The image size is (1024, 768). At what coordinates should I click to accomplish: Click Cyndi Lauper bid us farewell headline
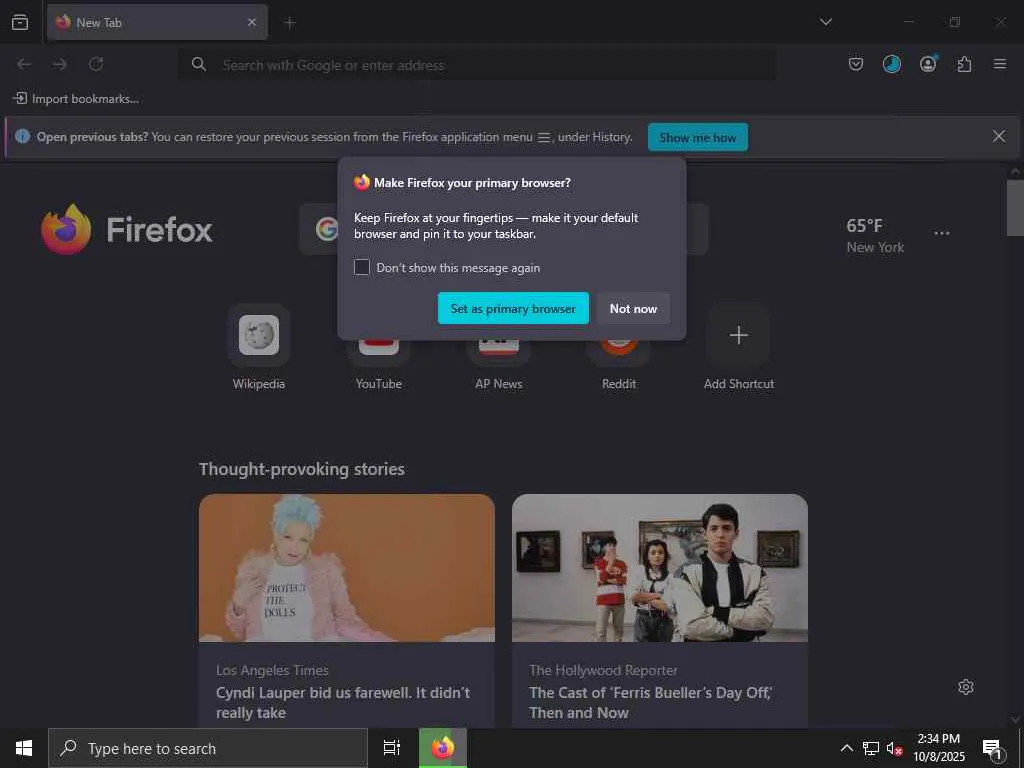(343, 703)
